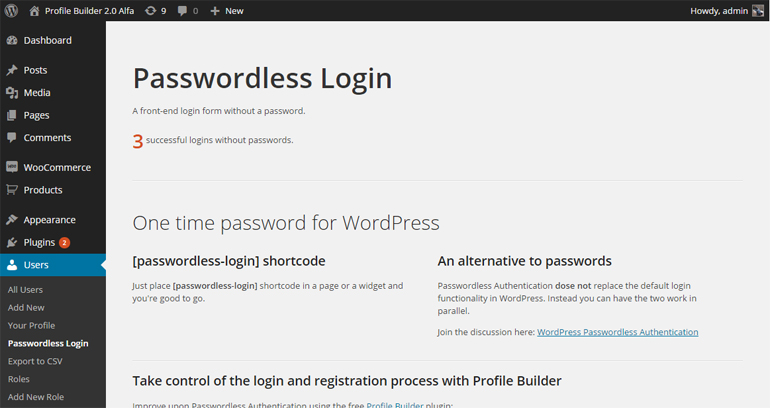This screenshot has height=408, width=770.
Task: Open the updates icon showing 9
Action: (x=150, y=11)
